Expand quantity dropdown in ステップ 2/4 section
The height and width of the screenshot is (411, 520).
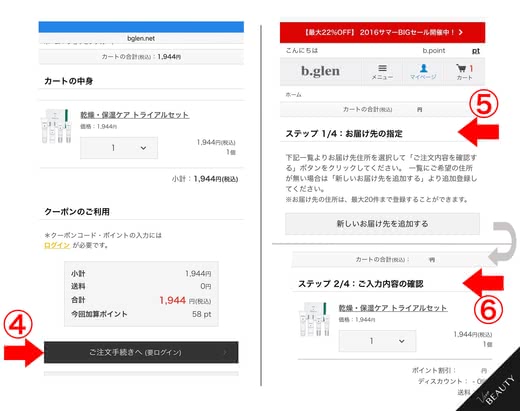(x=377, y=341)
